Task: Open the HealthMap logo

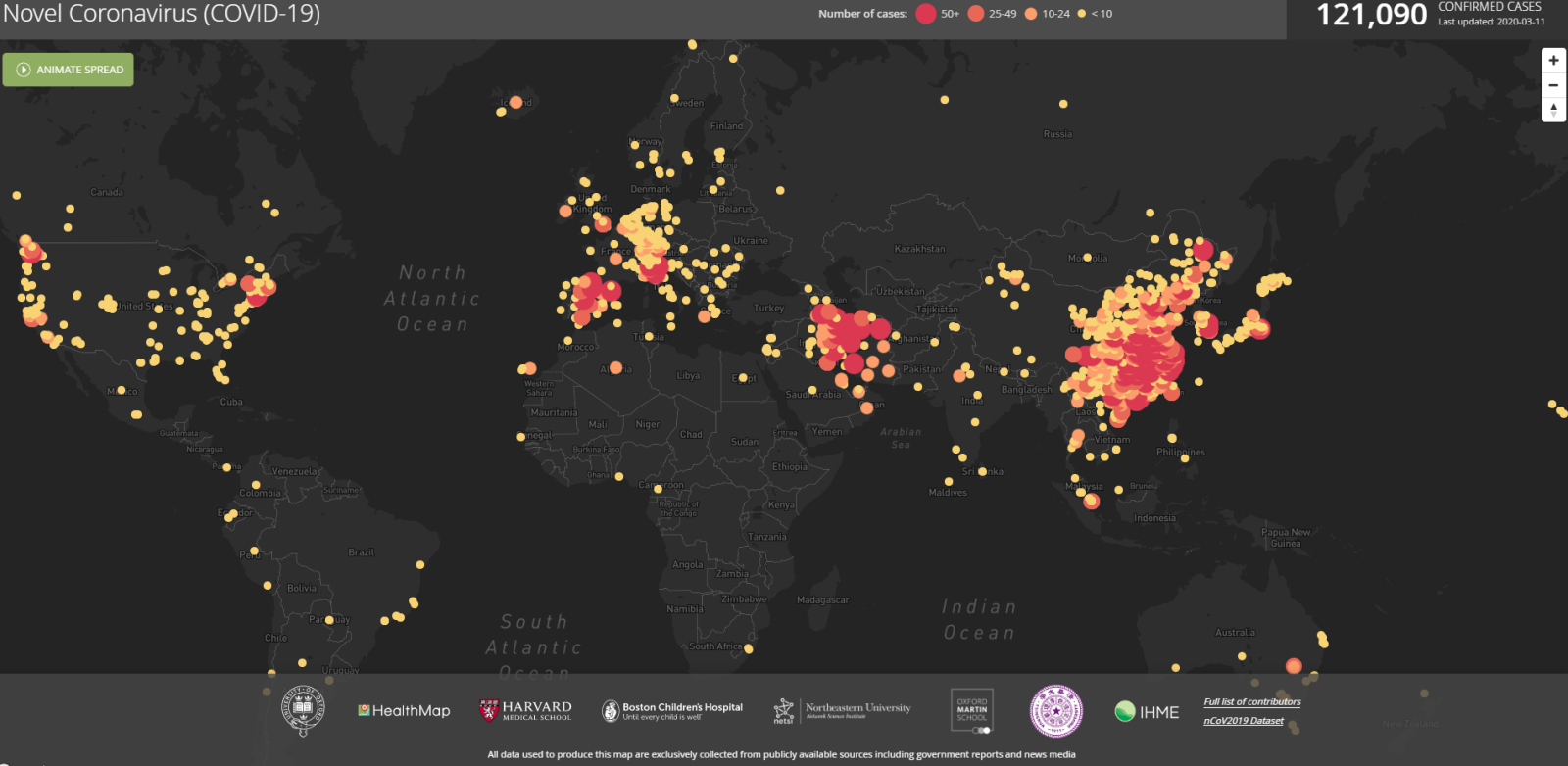Action: (x=404, y=711)
